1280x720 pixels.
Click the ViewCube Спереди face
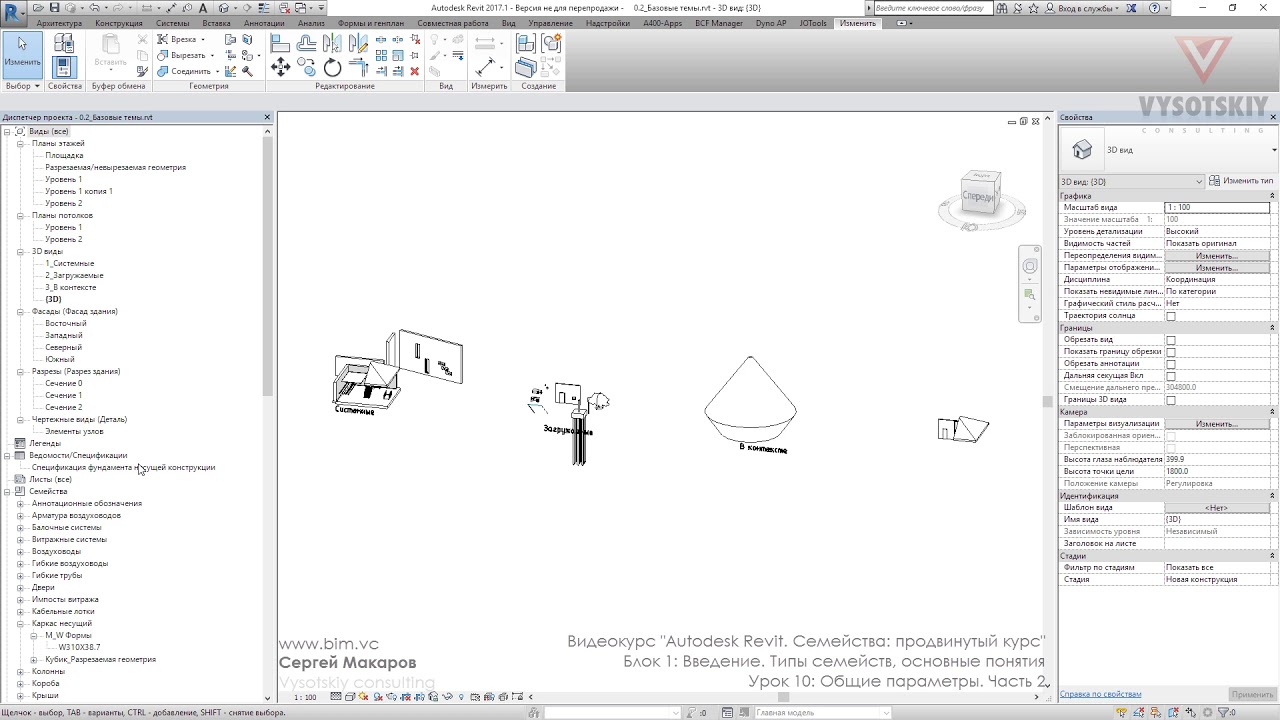(977, 196)
